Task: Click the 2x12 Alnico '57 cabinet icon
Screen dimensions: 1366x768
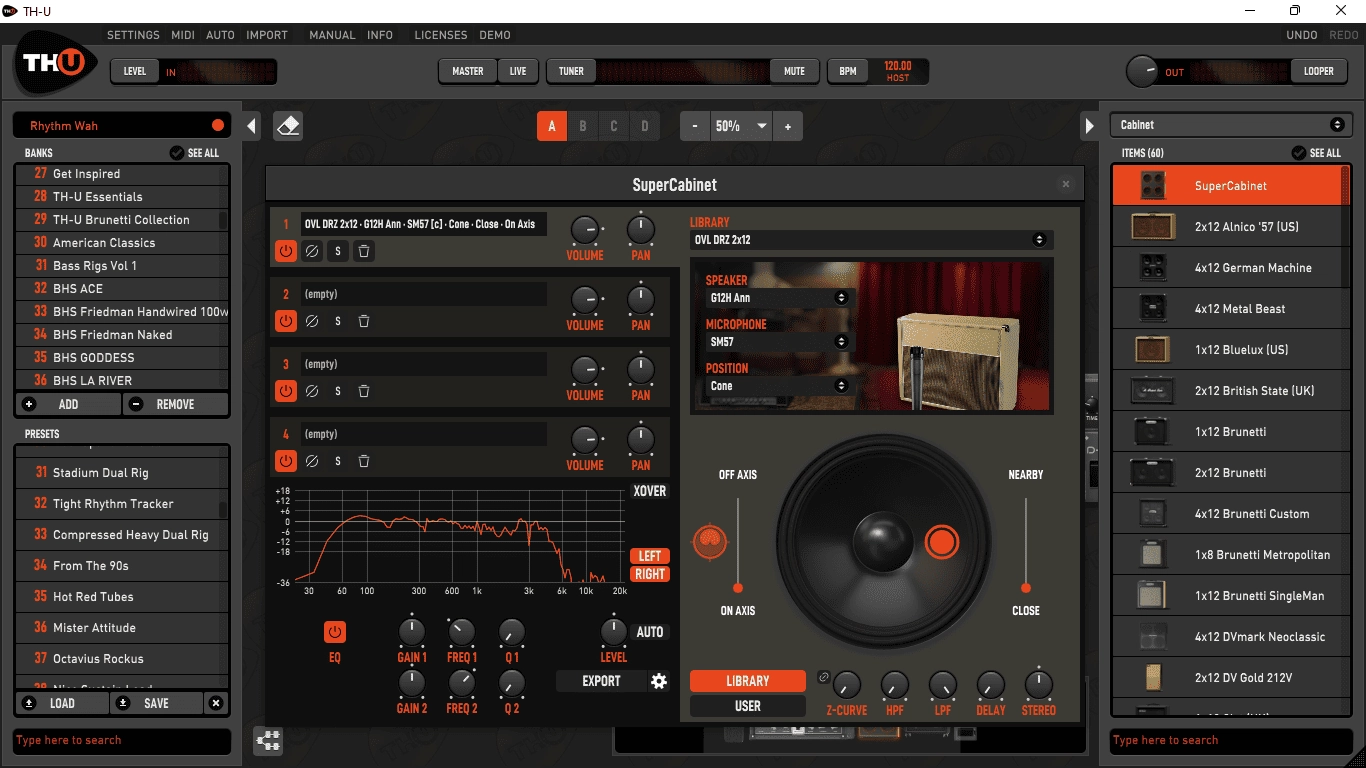Action: pyautogui.click(x=1153, y=226)
